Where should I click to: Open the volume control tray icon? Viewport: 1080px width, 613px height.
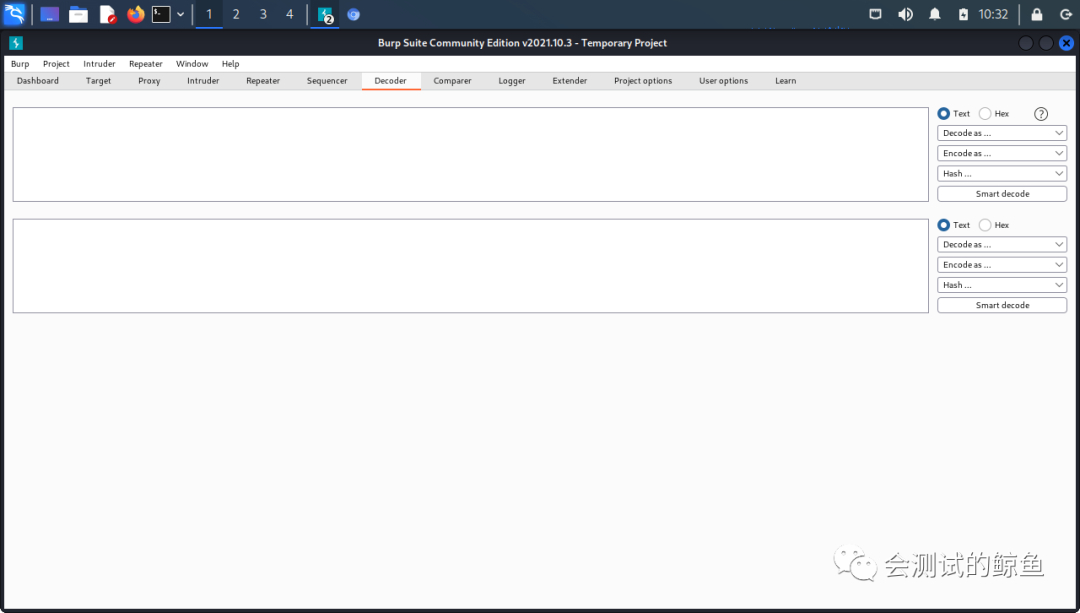tap(905, 14)
